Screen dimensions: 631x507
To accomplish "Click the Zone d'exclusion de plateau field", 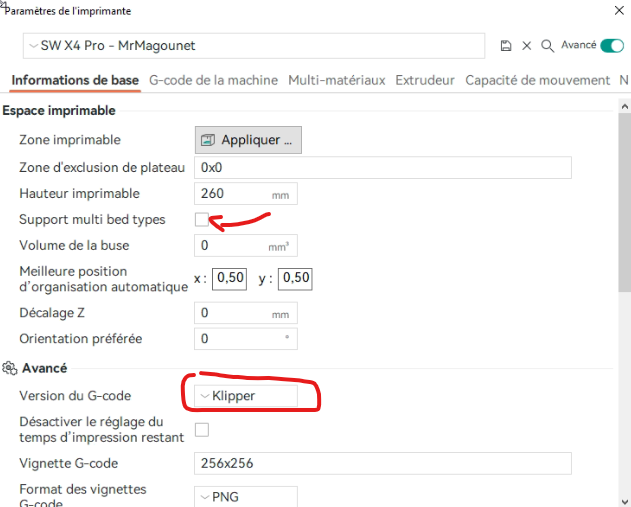I will pyautogui.click(x=383, y=167).
